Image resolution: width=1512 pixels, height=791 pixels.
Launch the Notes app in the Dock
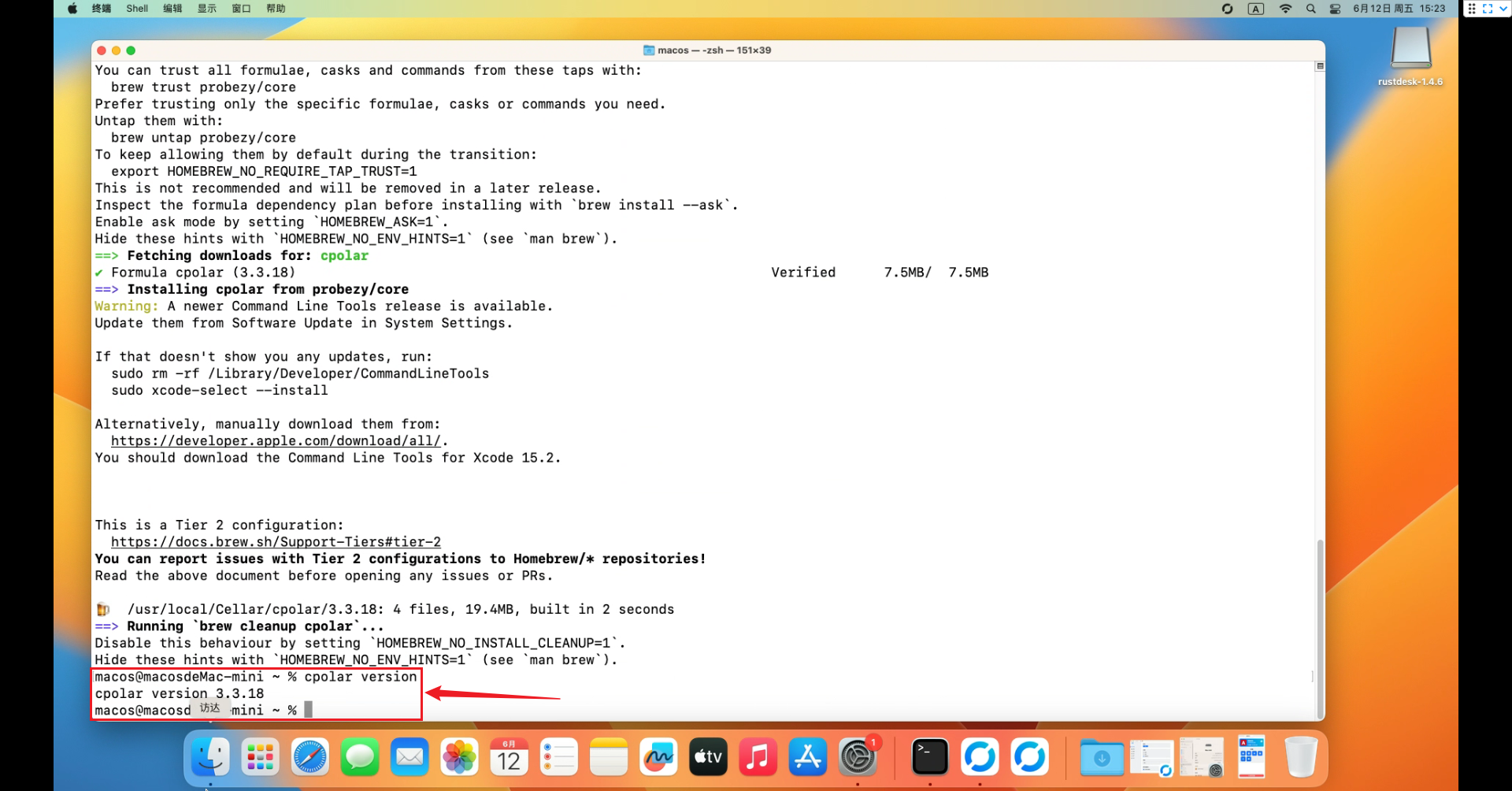pos(609,757)
